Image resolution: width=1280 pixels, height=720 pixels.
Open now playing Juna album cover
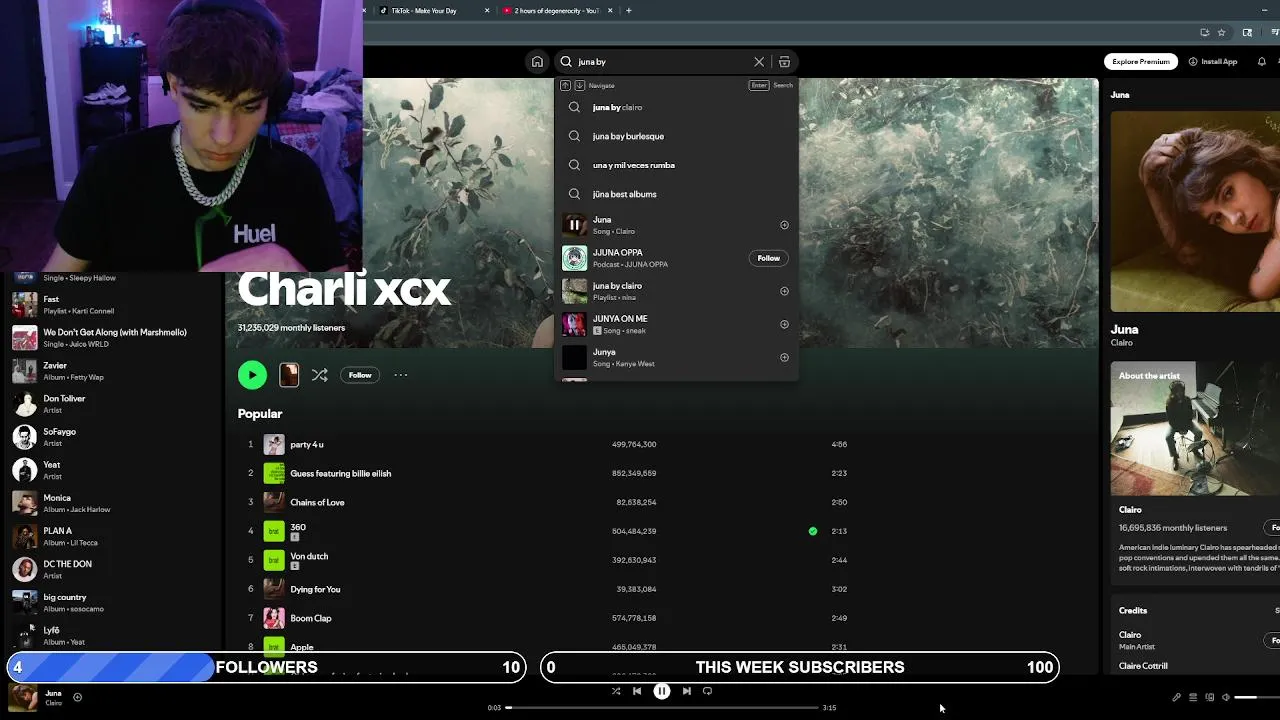coord(23,697)
